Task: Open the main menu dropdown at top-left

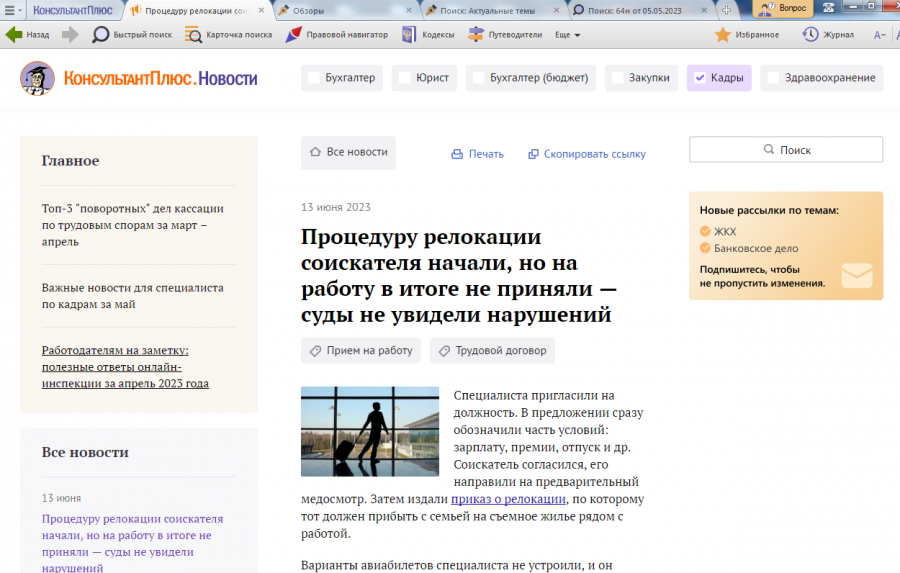Action: (13, 10)
